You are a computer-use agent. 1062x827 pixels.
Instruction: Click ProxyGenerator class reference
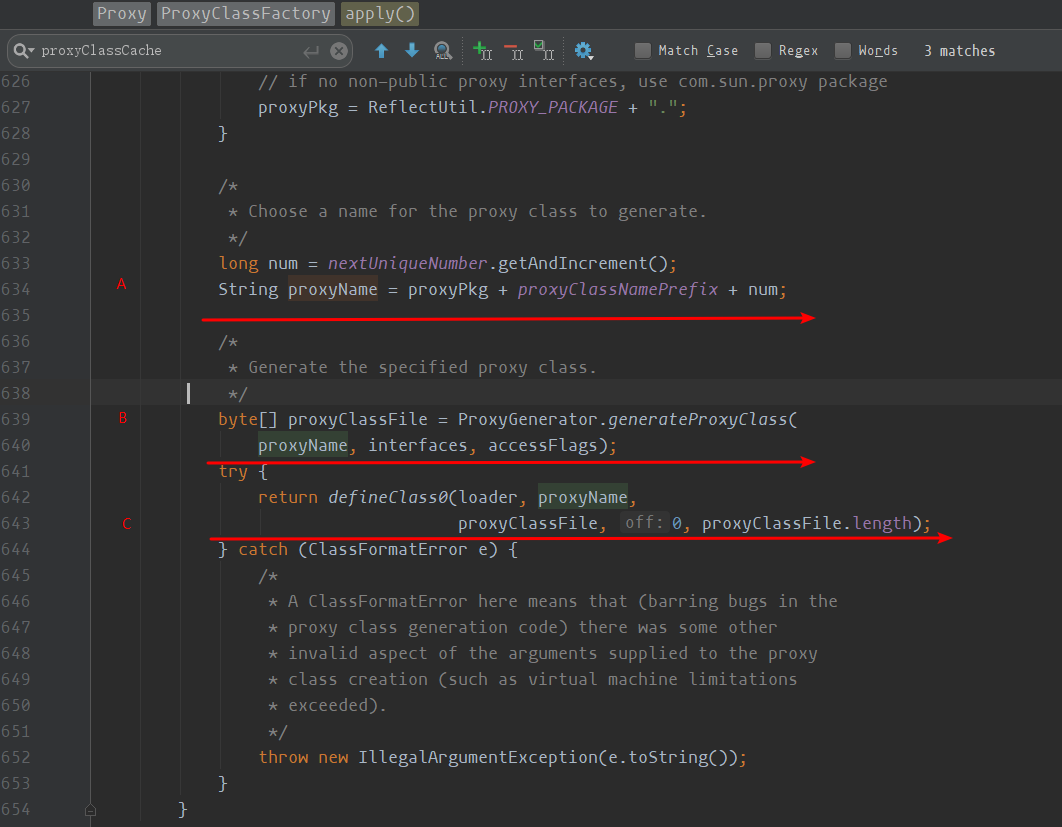(528, 419)
